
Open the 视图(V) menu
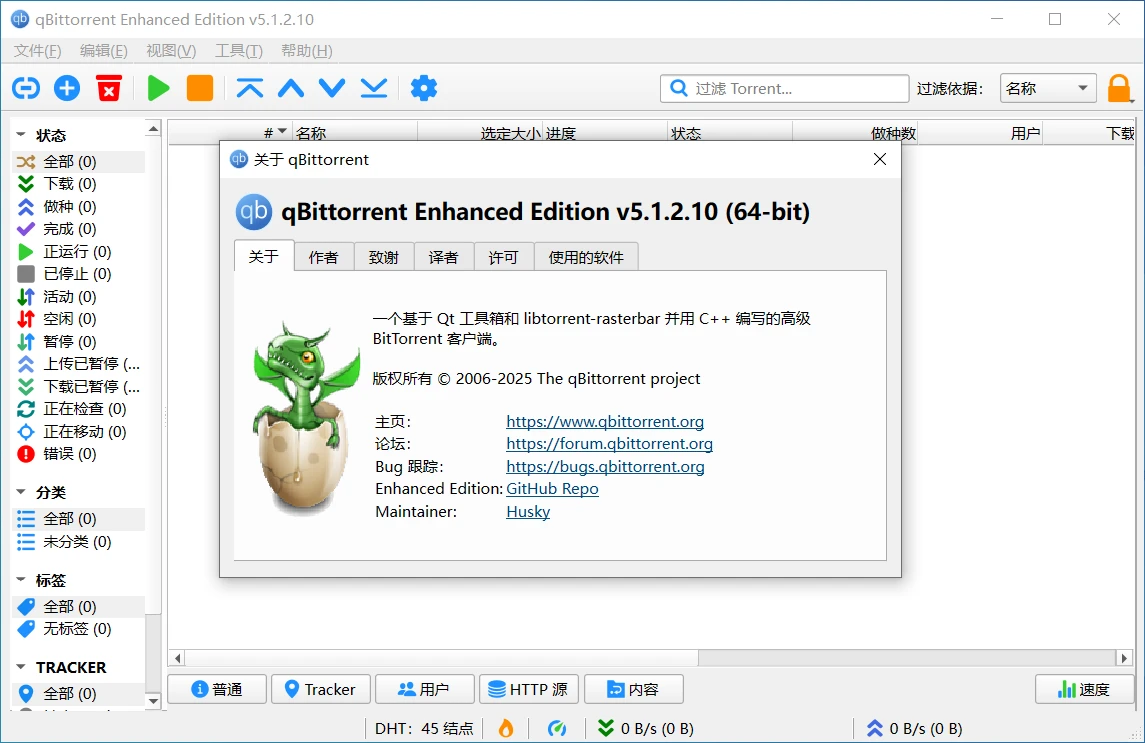pos(171,50)
